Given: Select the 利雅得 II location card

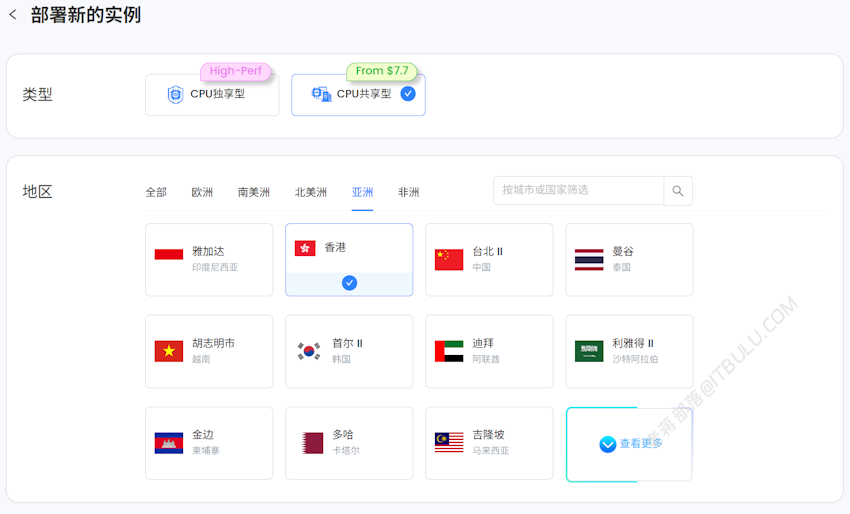Looking at the screenshot, I should click(629, 351).
